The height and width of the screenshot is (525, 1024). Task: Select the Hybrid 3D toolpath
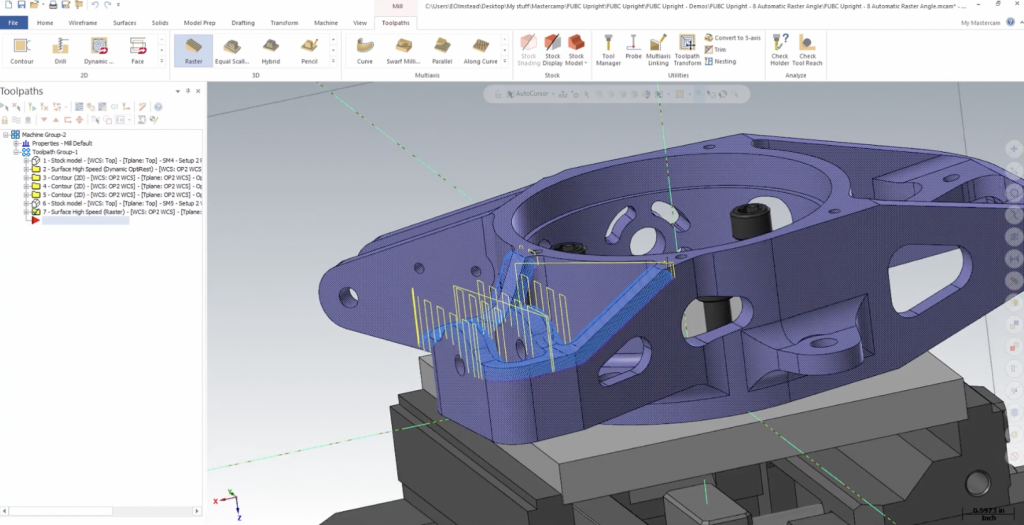tap(270, 51)
